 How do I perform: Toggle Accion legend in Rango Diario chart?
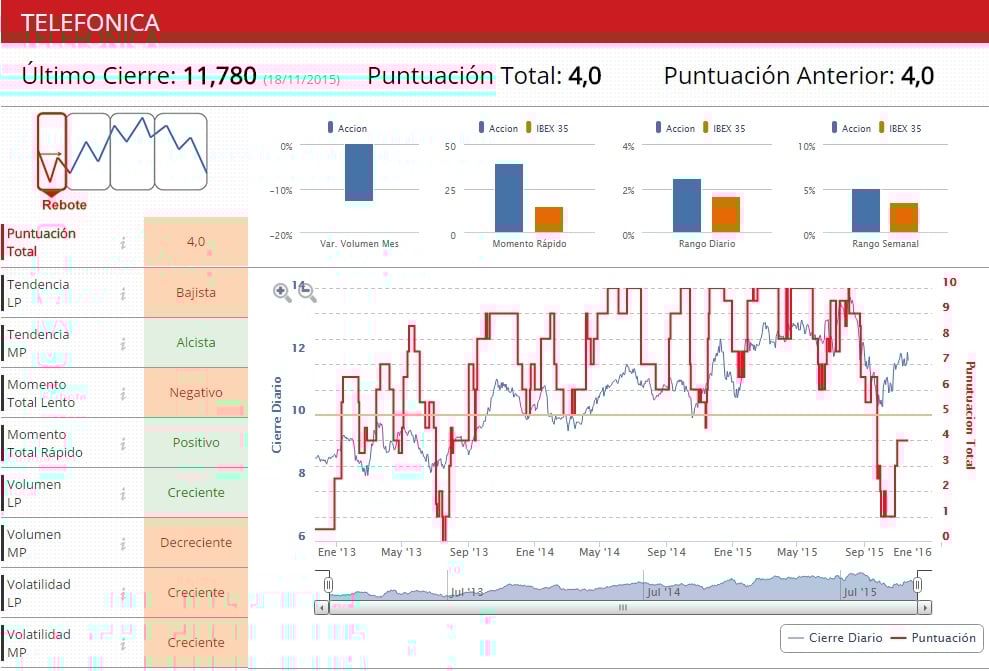(676, 128)
